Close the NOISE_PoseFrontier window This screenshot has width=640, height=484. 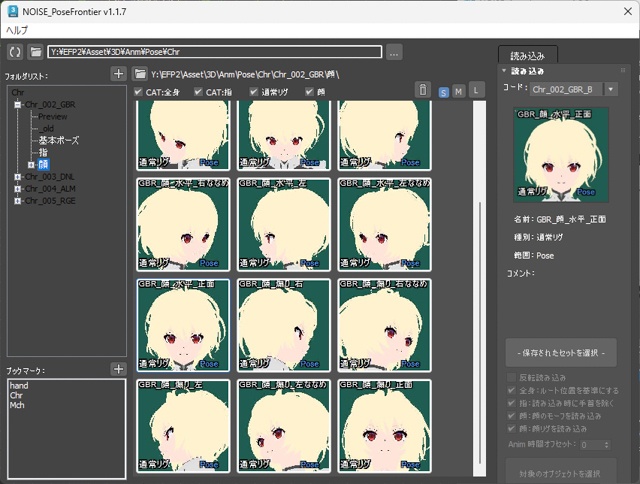(628, 11)
